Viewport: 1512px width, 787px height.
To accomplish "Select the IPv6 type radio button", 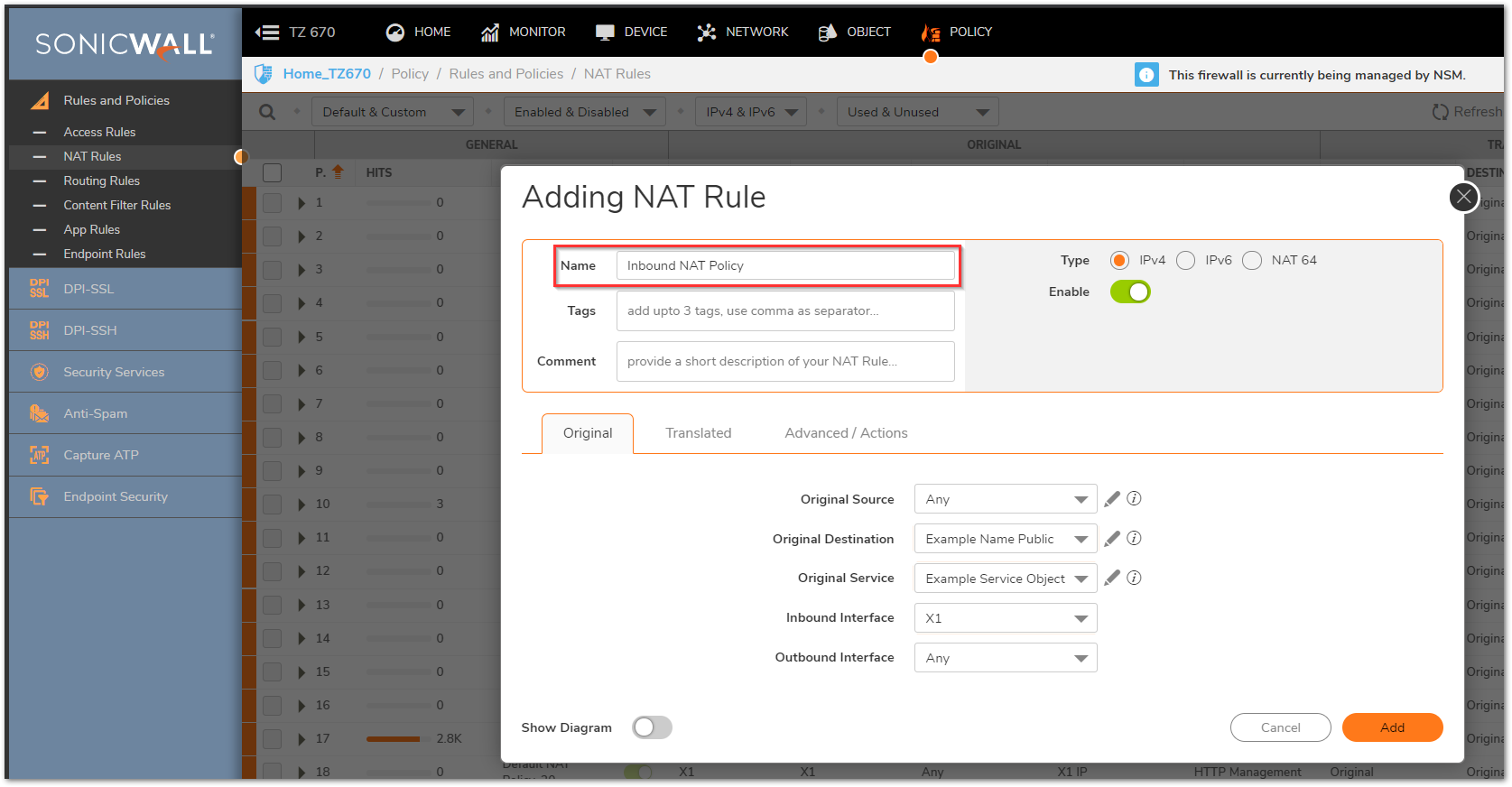I will [x=1186, y=261].
